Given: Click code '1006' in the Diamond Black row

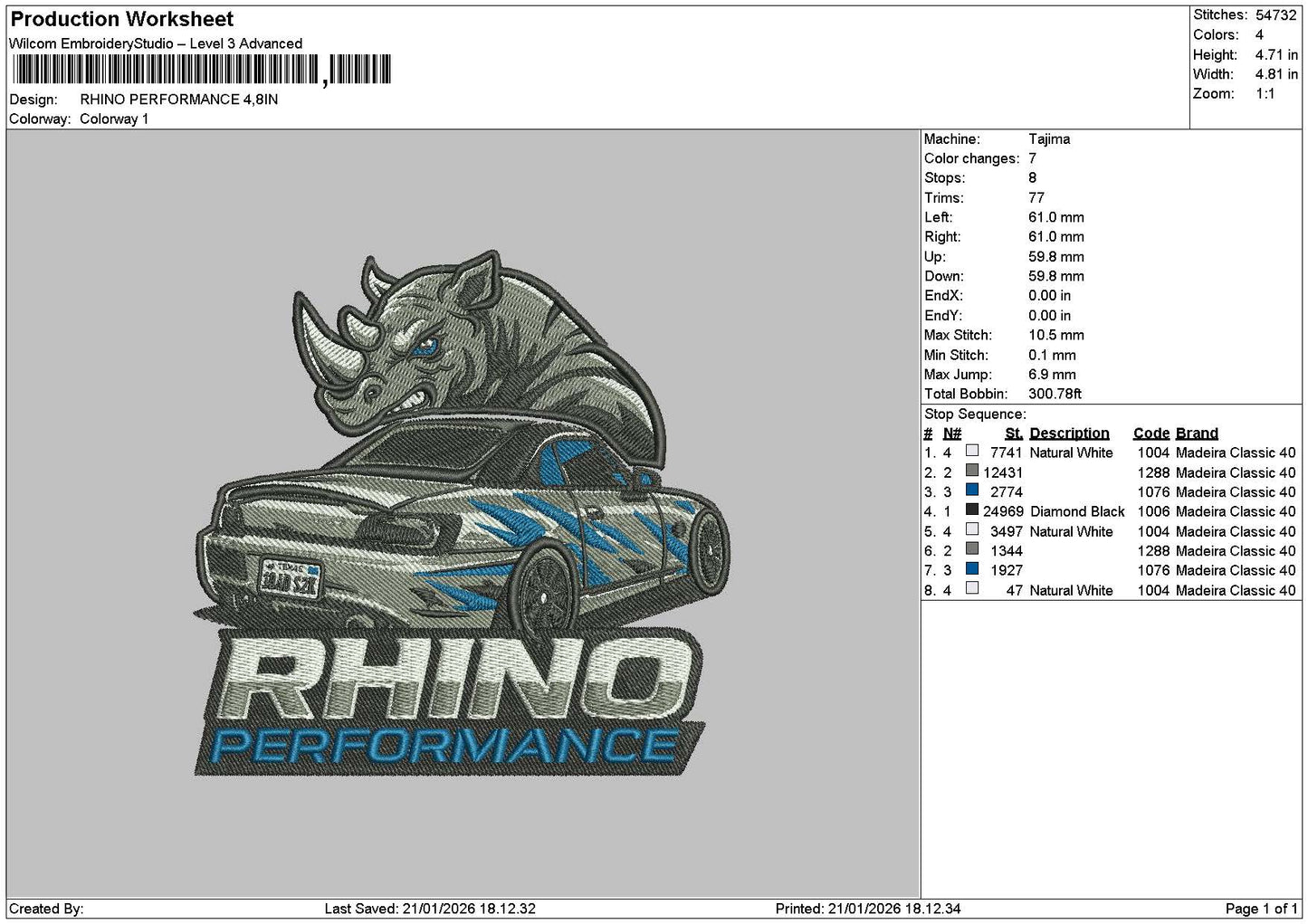Looking at the screenshot, I should click(1154, 512).
